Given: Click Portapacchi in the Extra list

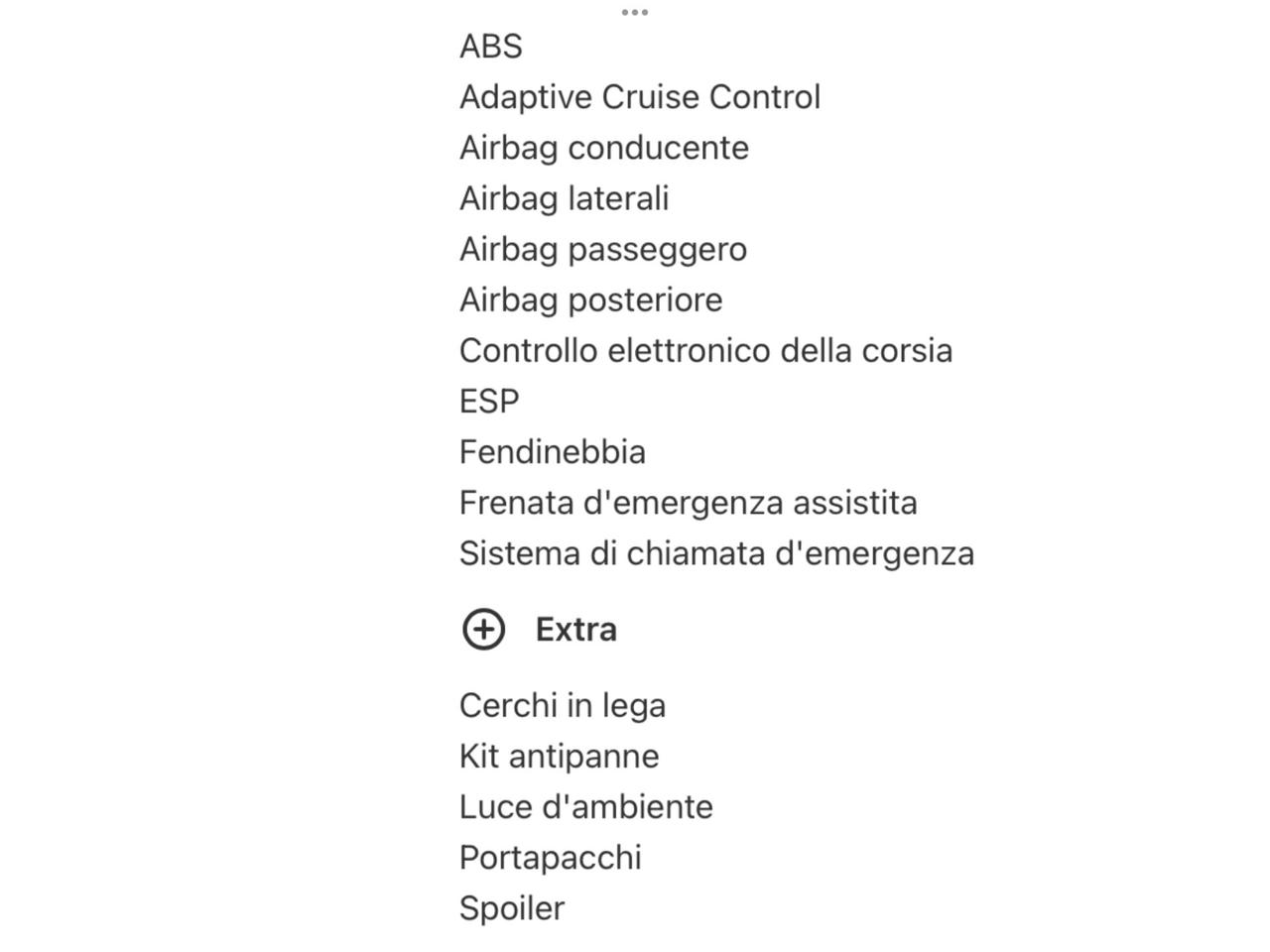Looking at the screenshot, I should (x=550, y=857).
